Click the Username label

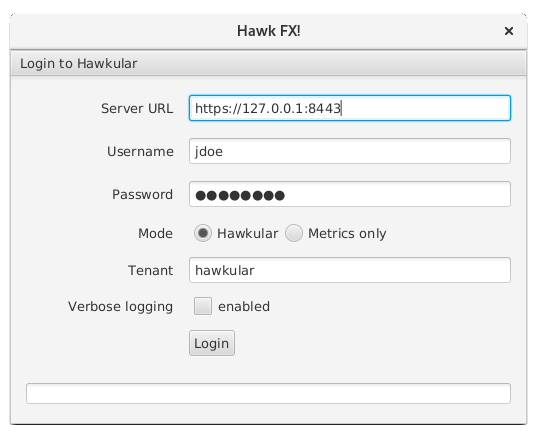140,151
